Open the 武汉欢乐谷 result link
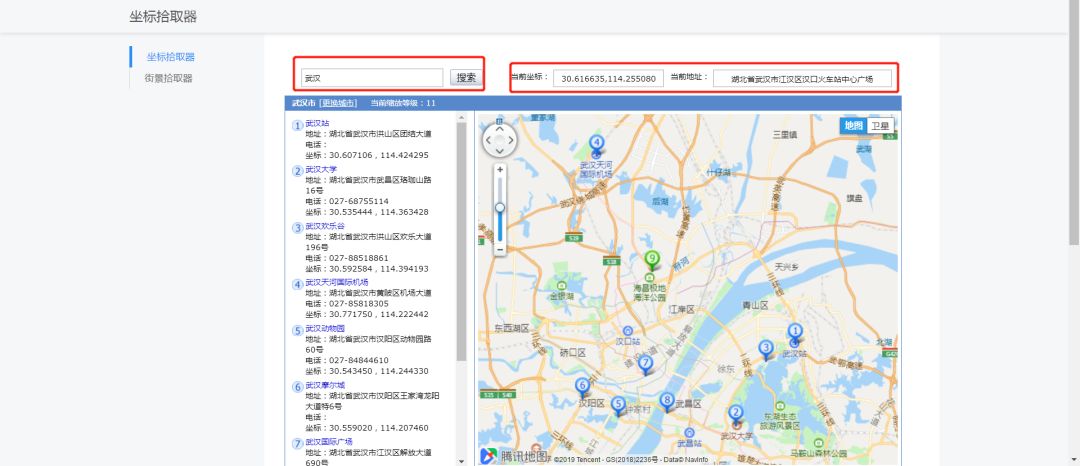This screenshot has height=466, width=1080. pos(325,226)
